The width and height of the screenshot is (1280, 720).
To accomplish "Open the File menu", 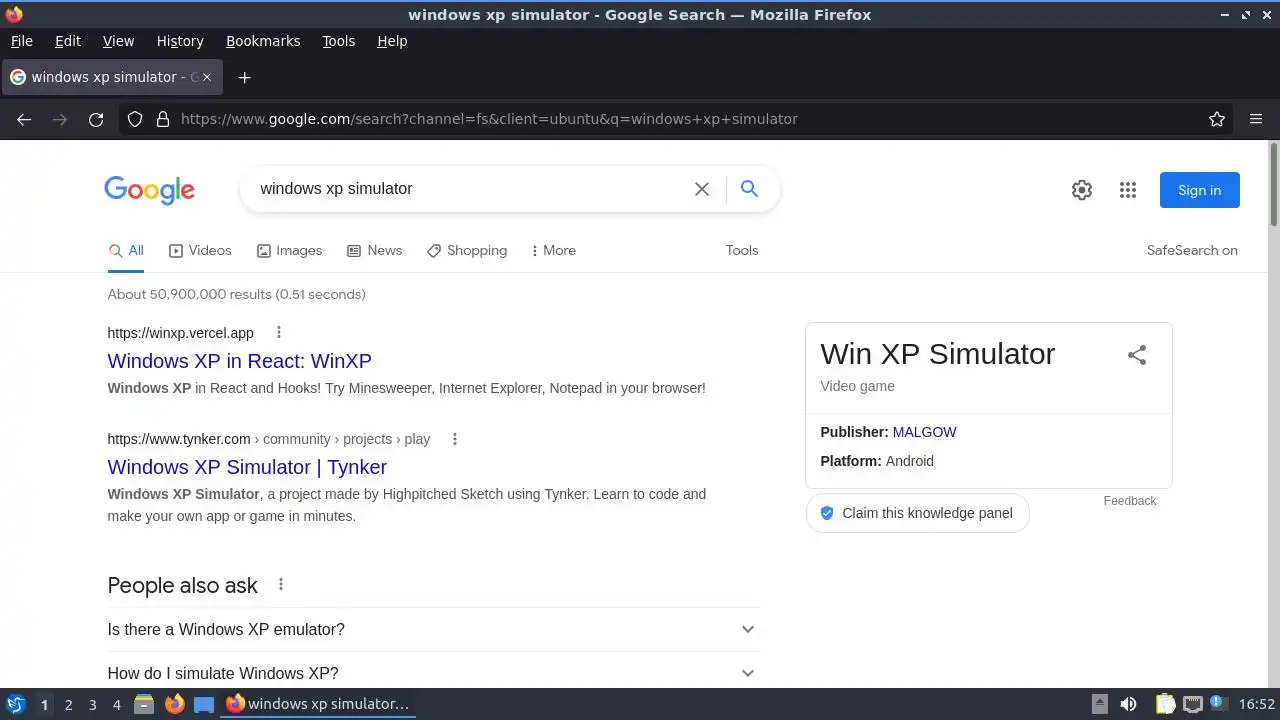I will pyautogui.click(x=21, y=41).
